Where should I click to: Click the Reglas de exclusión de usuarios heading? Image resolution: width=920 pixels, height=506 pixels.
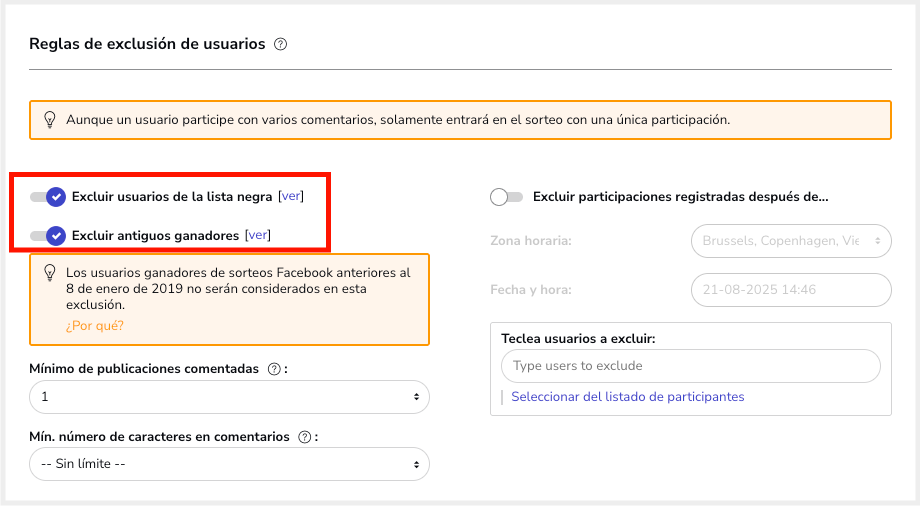(147, 44)
